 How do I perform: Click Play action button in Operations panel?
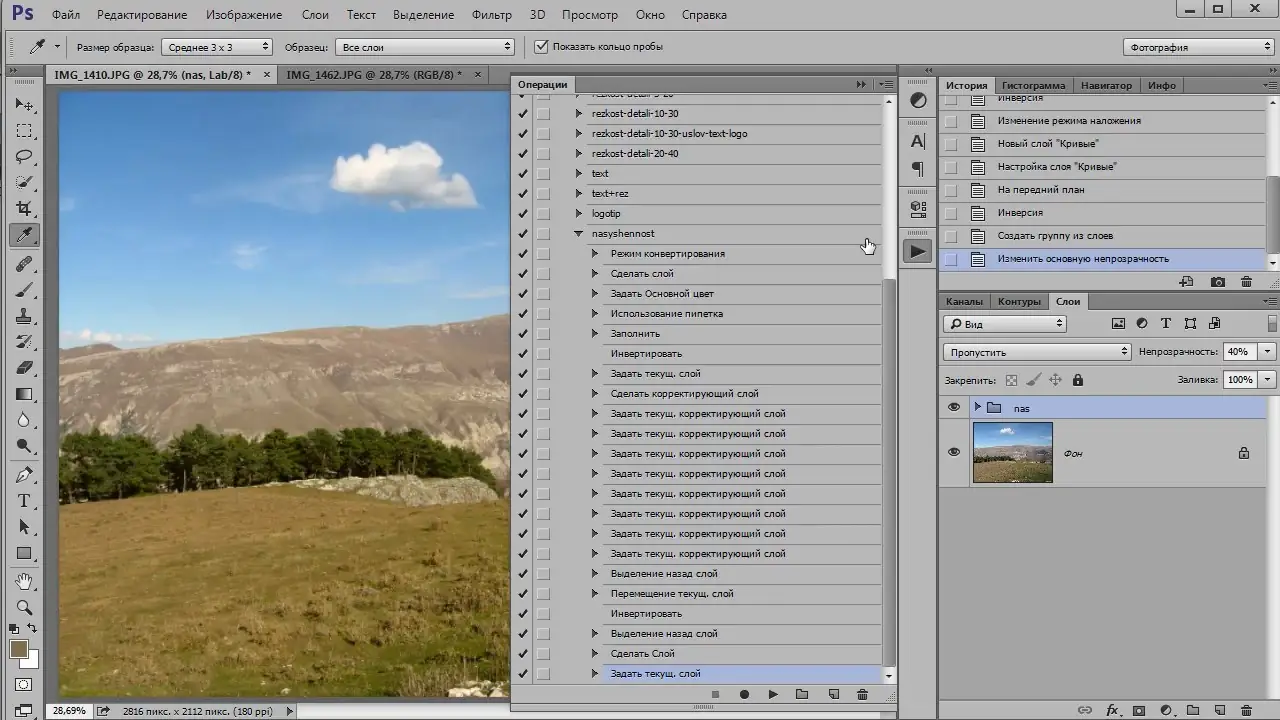pyautogui.click(x=773, y=694)
